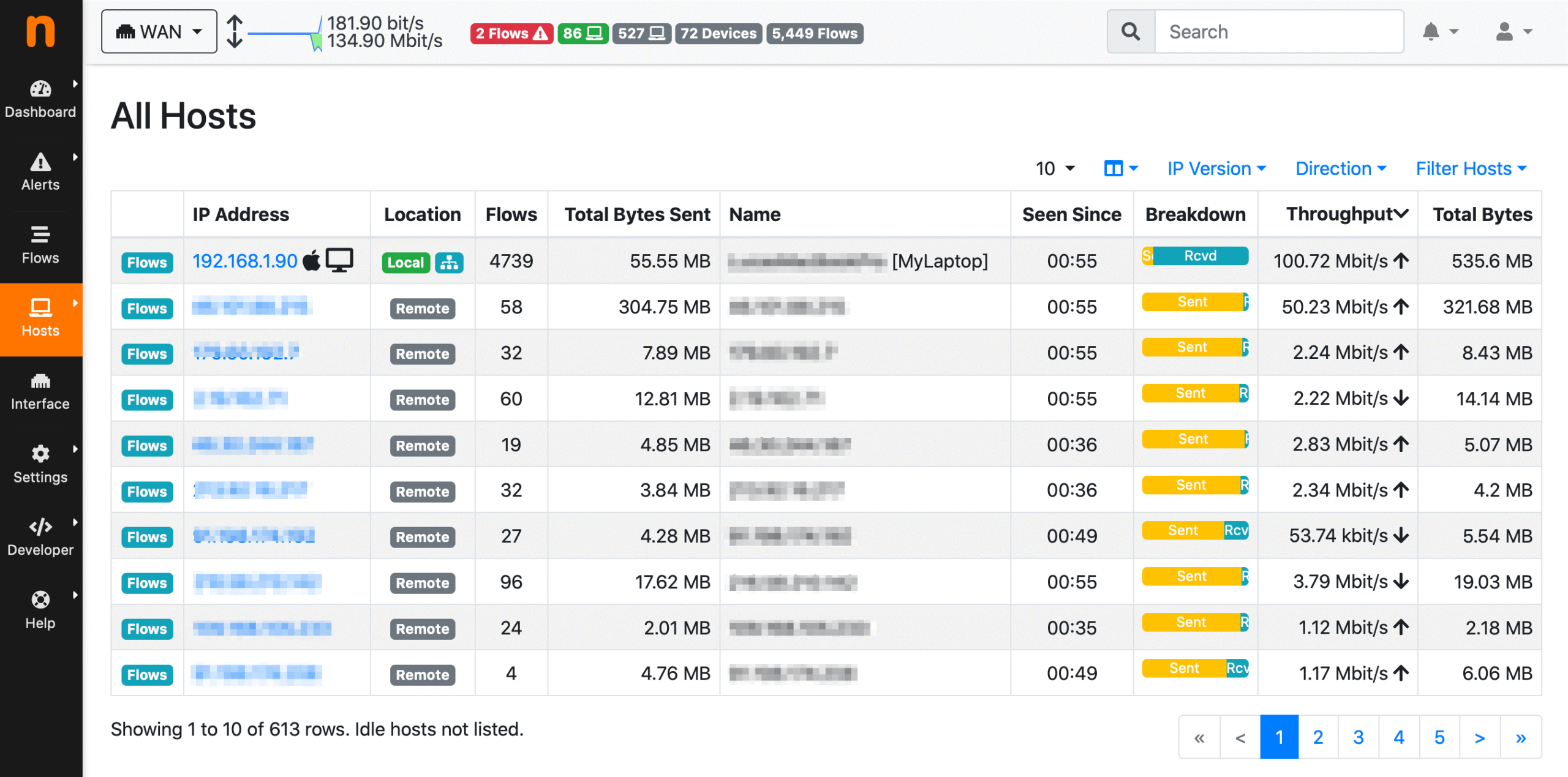The image size is (1568, 777).
Task: Expand the Direction dropdown filter
Action: (1339, 168)
